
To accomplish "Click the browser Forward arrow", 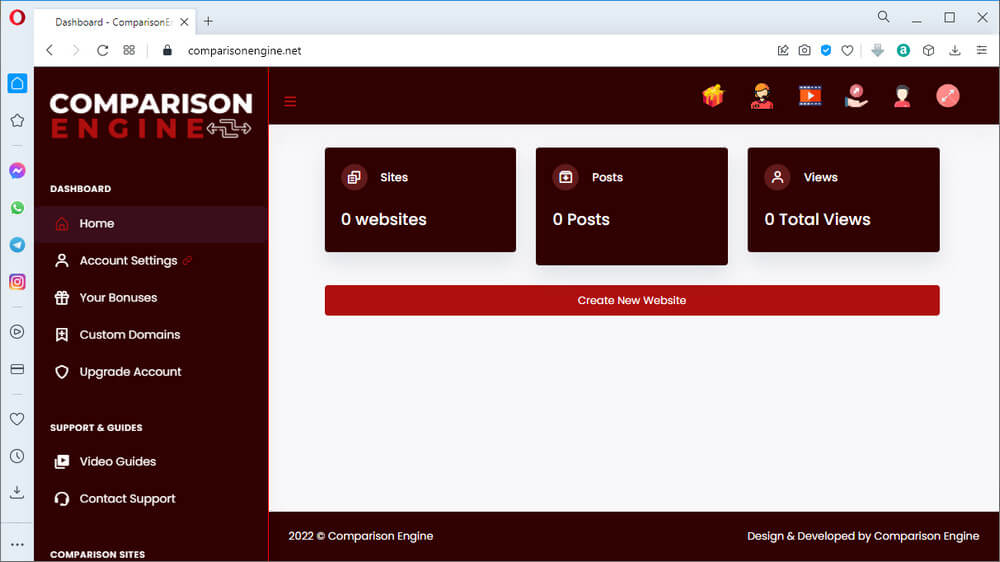I will tap(76, 50).
